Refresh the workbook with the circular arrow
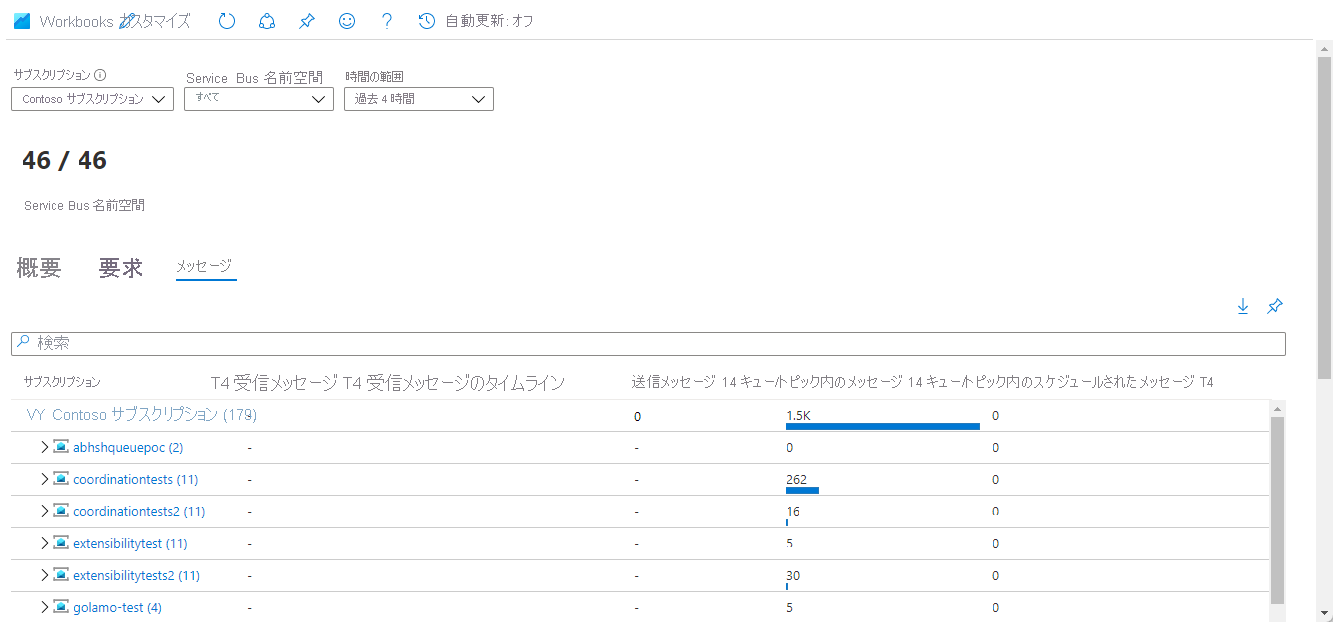The image size is (1333, 622). tap(227, 21)
